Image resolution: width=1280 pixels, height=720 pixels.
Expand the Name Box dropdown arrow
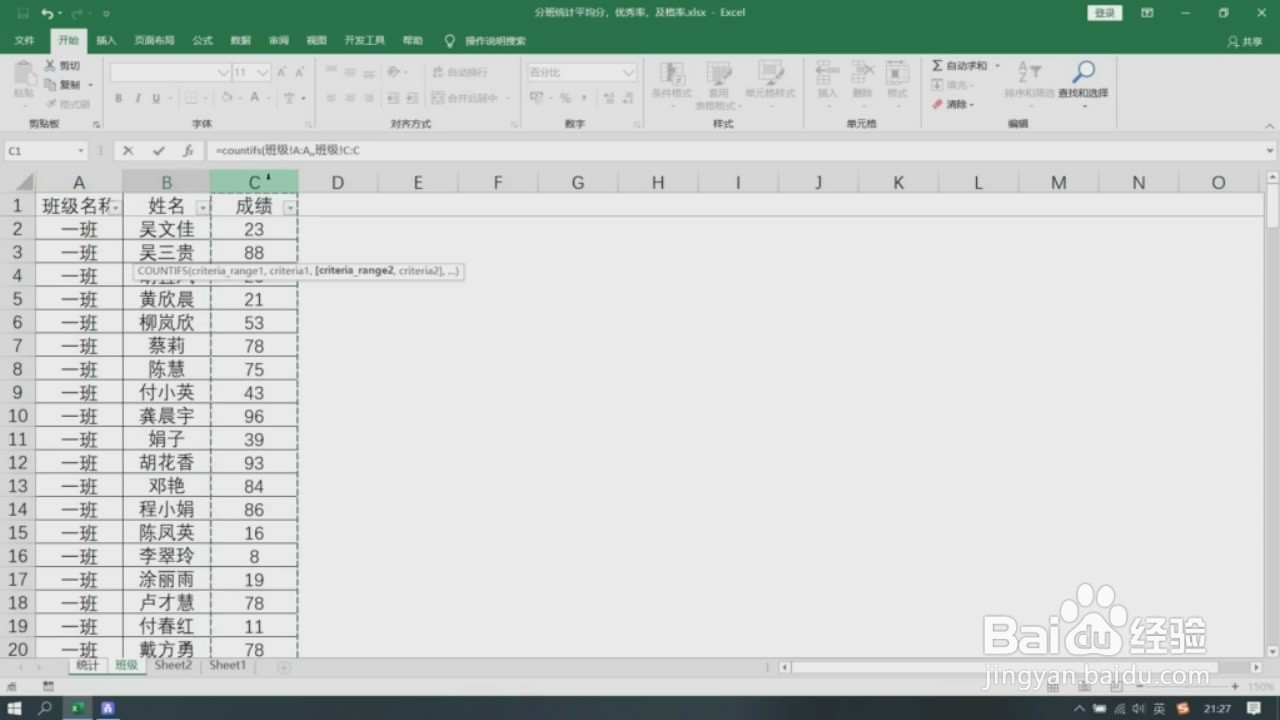(x=81, y=151)
